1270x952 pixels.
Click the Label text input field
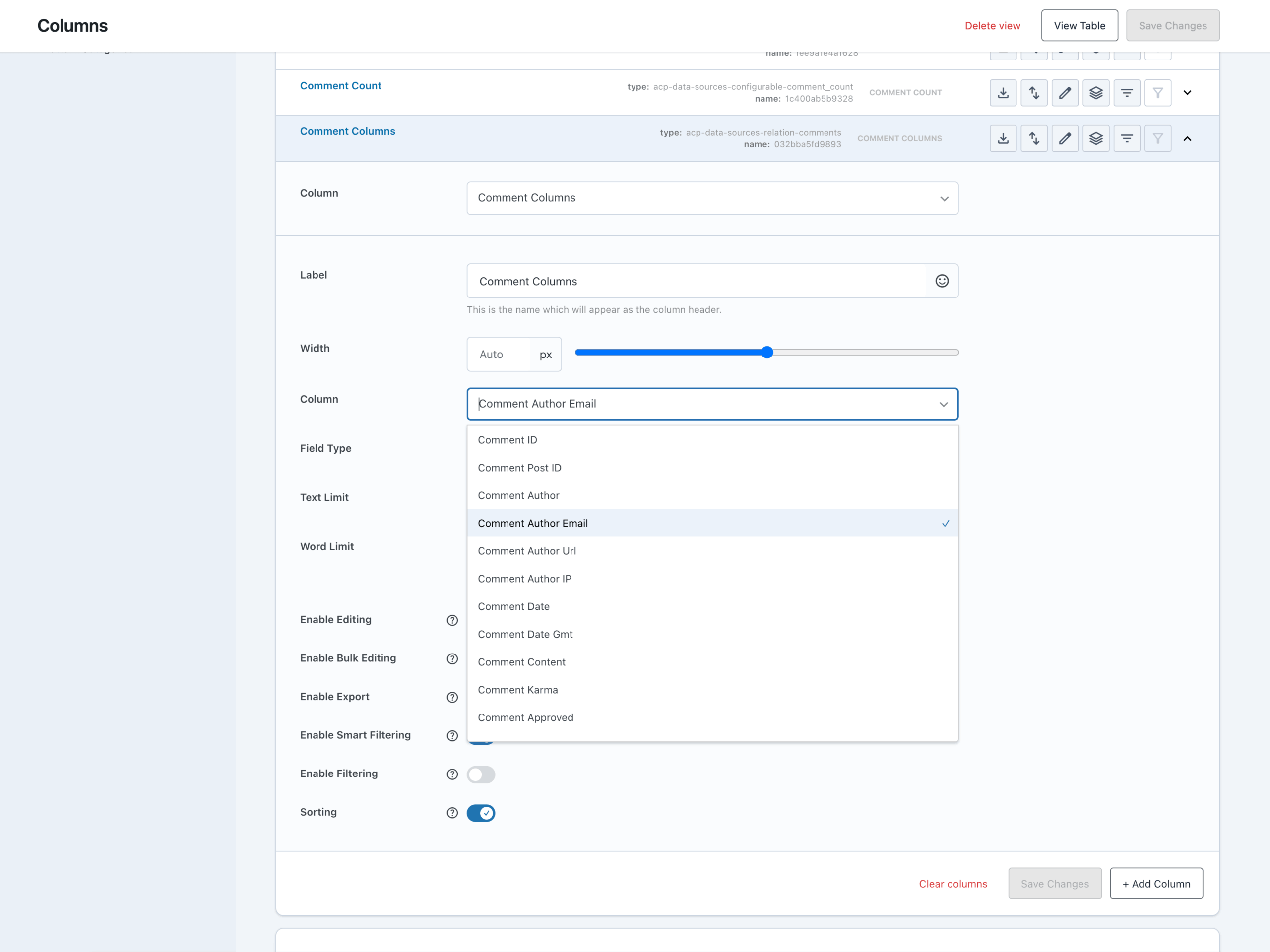(696, 281)
